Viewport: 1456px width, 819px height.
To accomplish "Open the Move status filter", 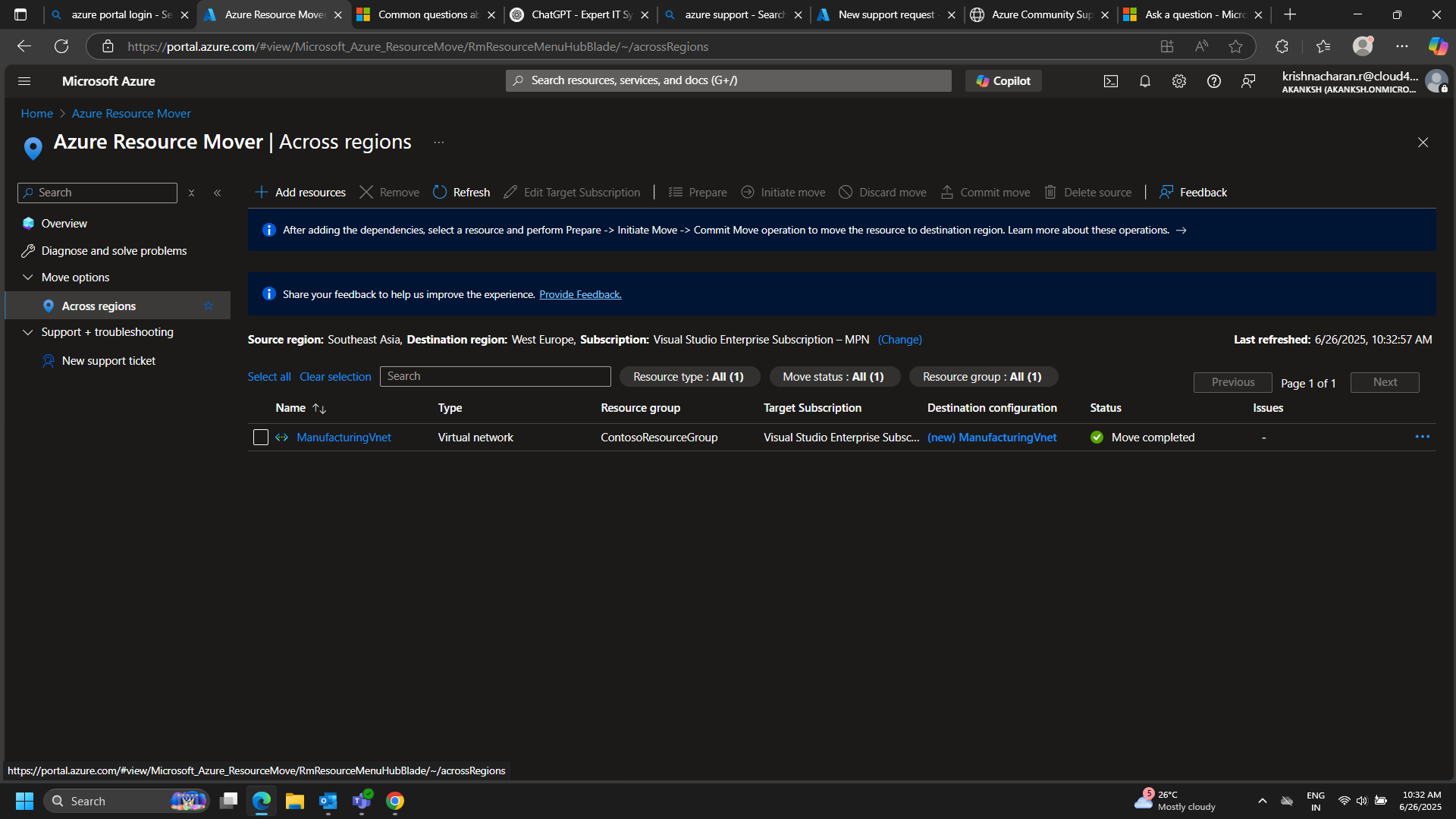I will tap(833, 377).
